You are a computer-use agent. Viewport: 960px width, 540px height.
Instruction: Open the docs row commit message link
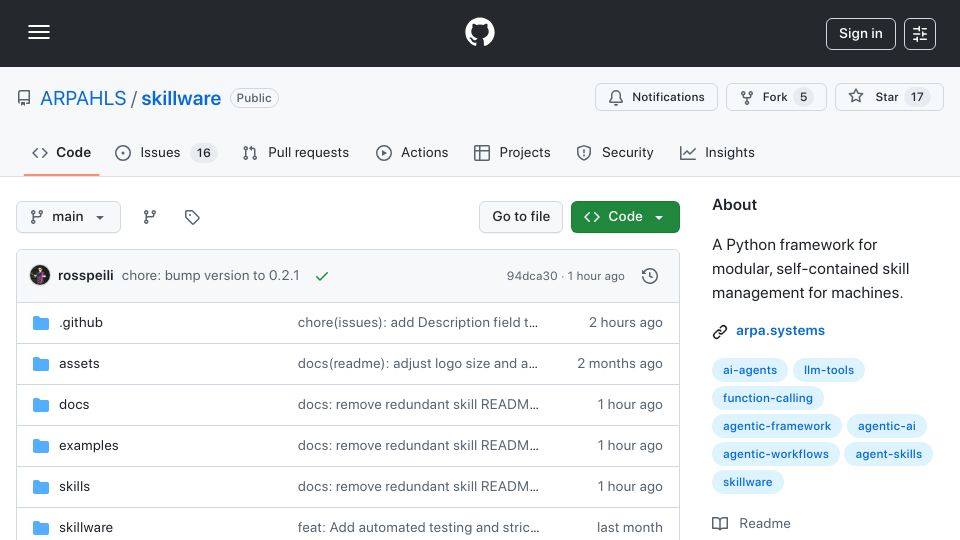[418, 405]
